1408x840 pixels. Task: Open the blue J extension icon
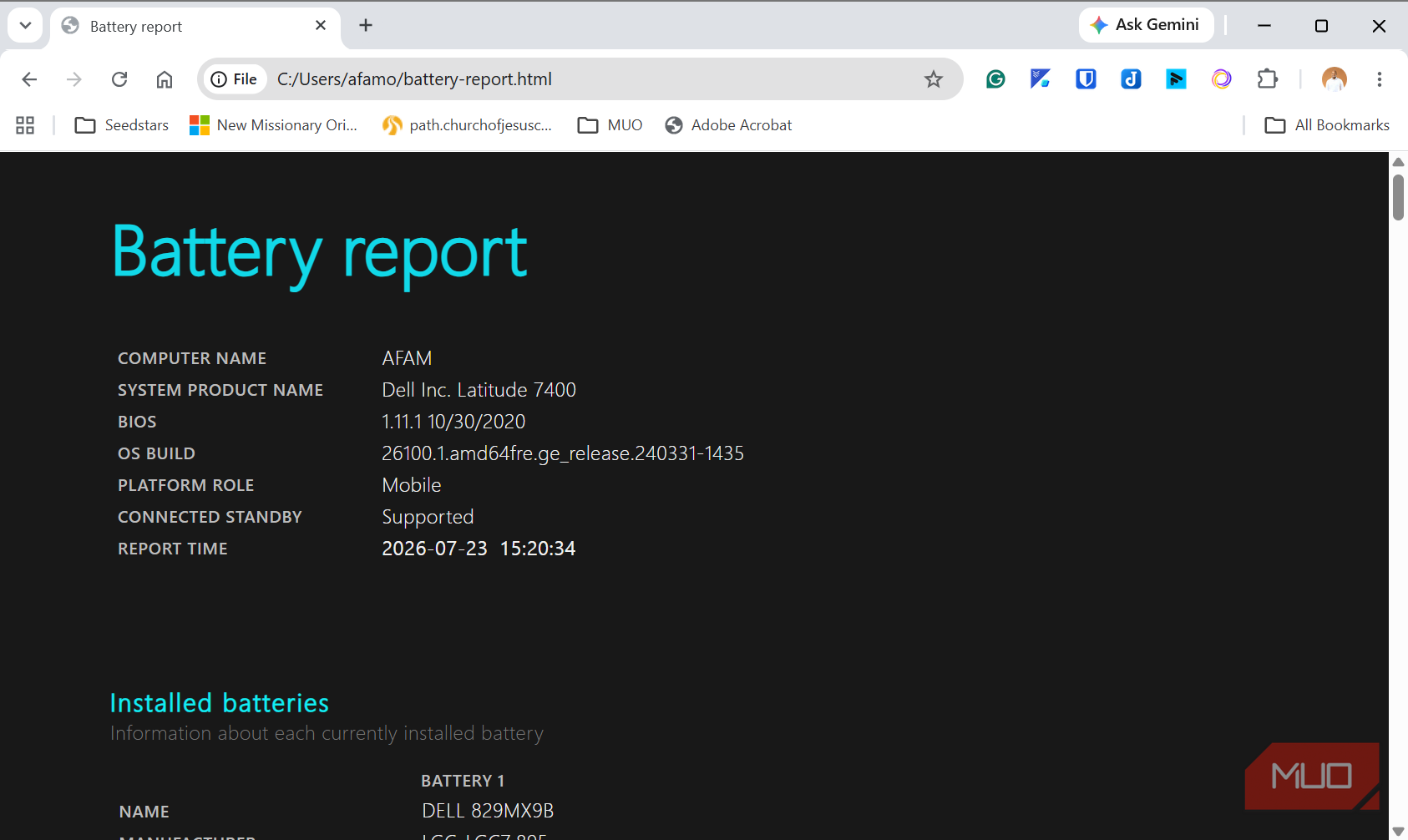coord(1131,79)
